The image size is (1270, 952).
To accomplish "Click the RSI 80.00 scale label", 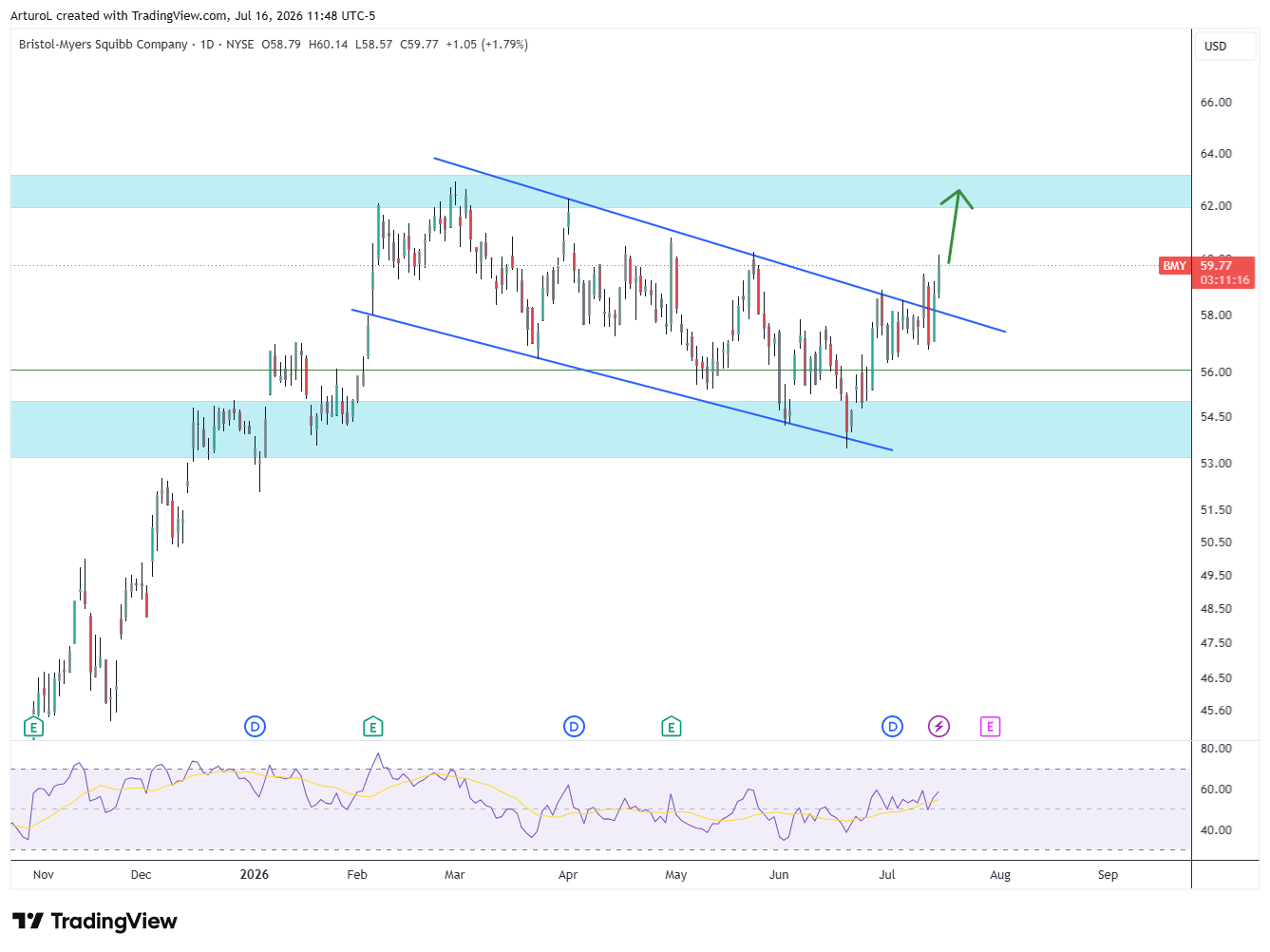I will pyautogui.click(x=1216, y=748).
